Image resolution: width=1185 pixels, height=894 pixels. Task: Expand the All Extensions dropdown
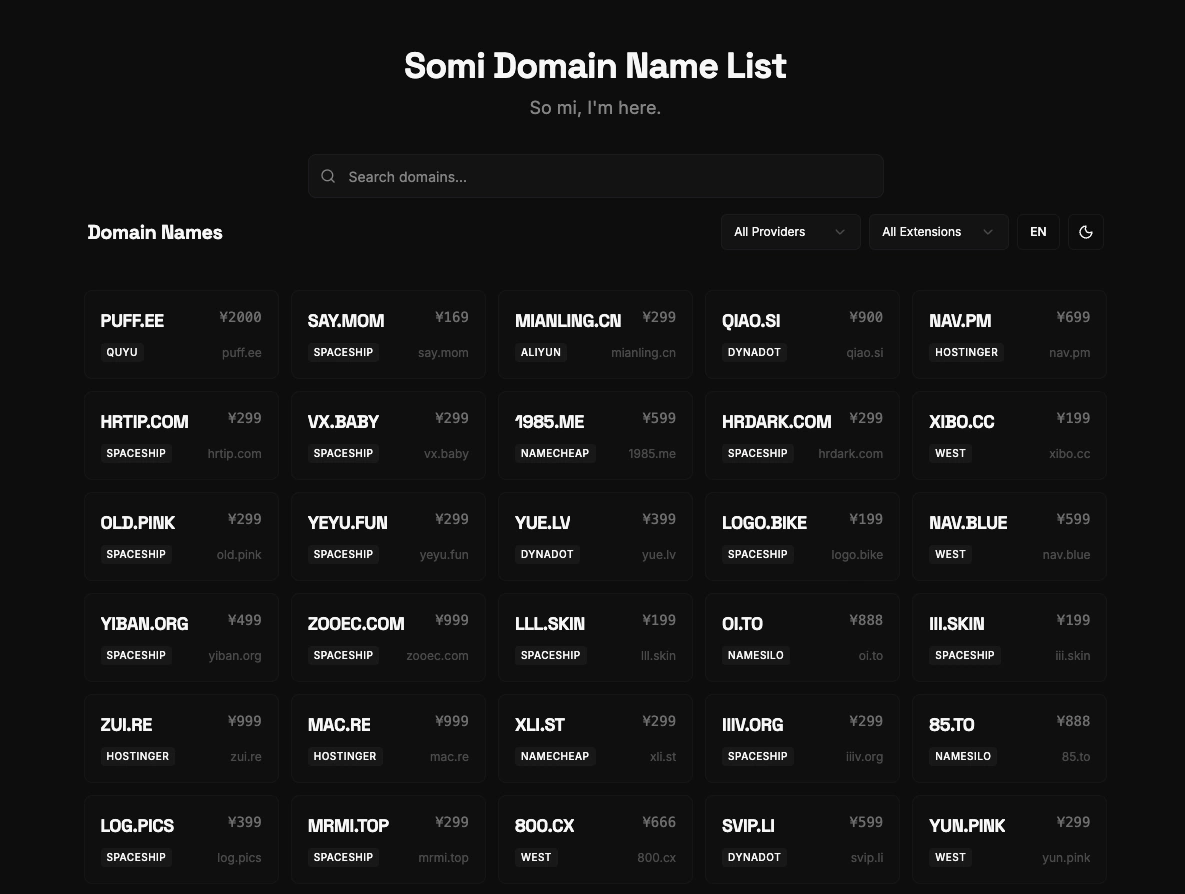[938, 232]
